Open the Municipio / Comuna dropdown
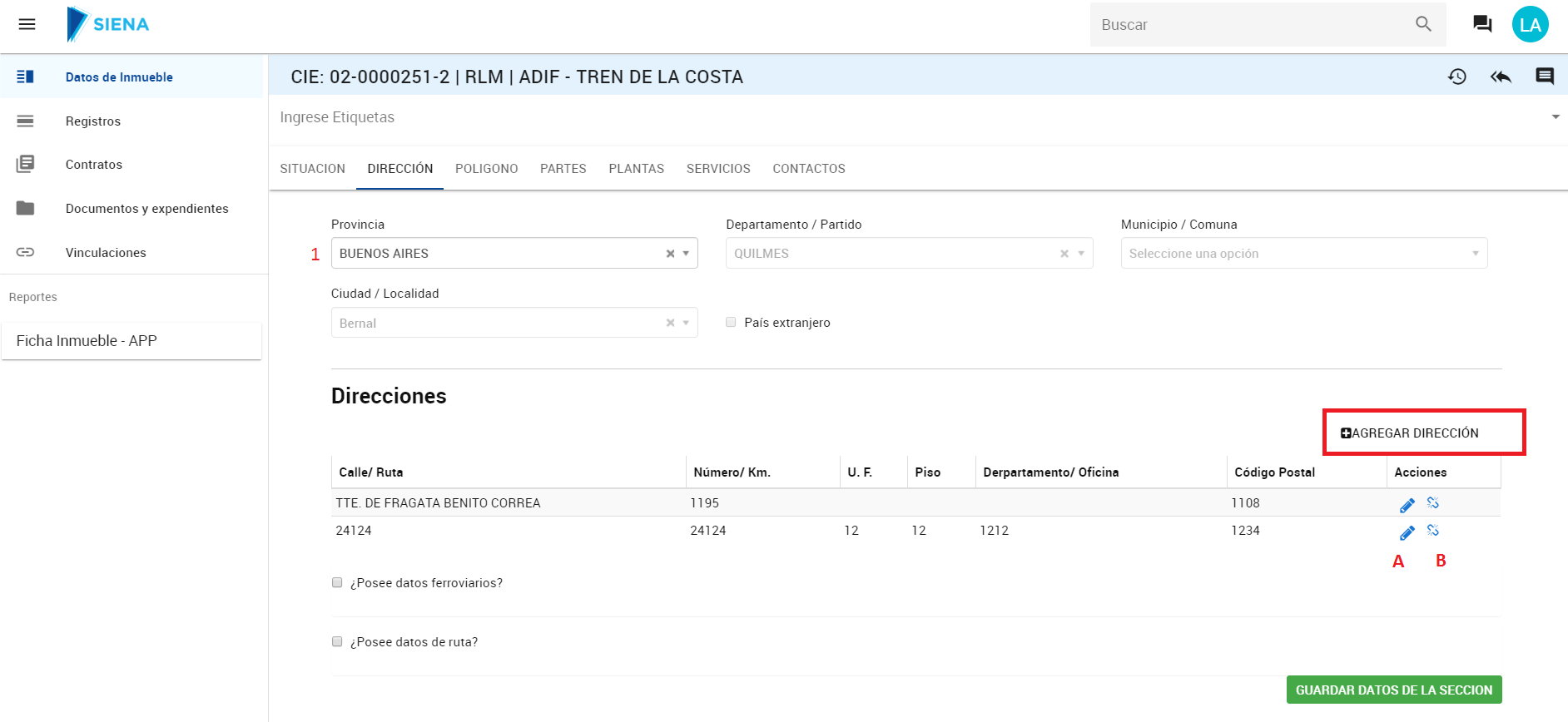The width and height of the screenshot is (1568, 722). tap(1303, 254)
